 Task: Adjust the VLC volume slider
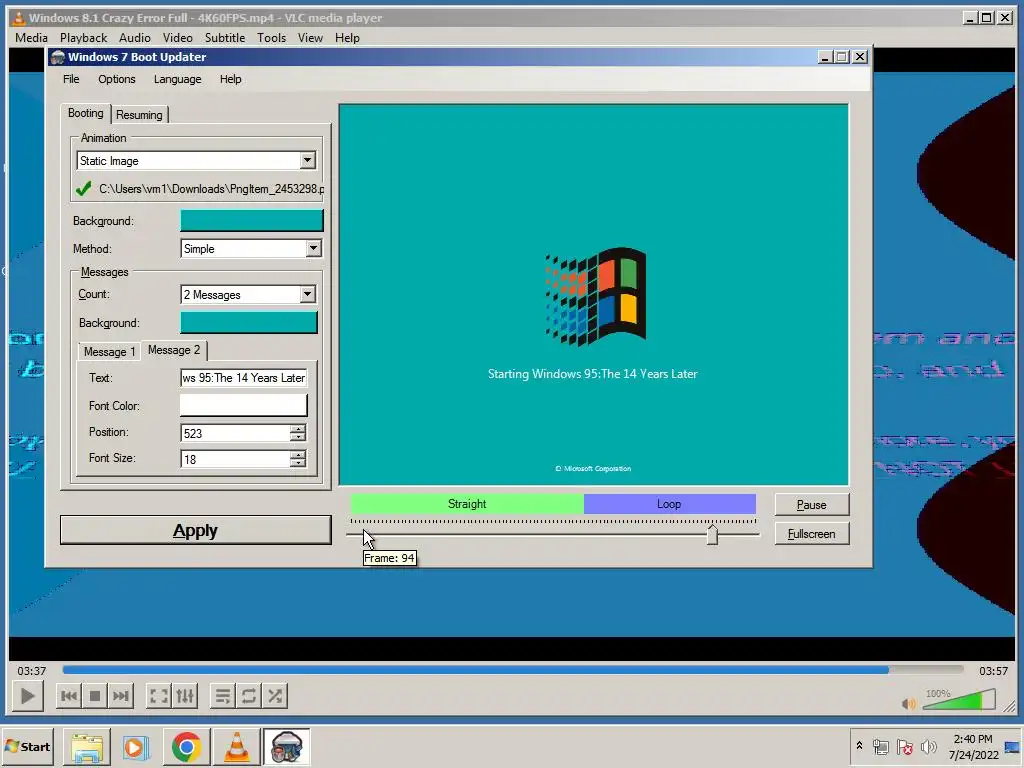[x=959, y=700]
